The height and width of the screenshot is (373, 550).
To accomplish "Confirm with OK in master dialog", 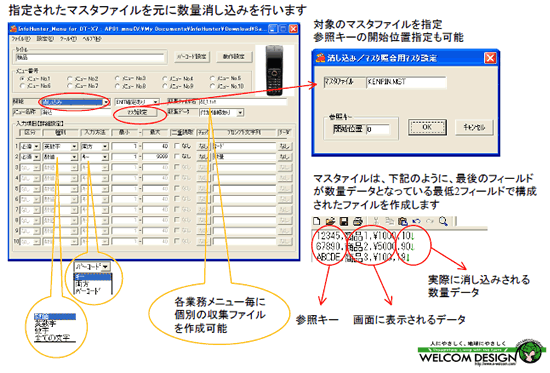I will tap(427, 127).
